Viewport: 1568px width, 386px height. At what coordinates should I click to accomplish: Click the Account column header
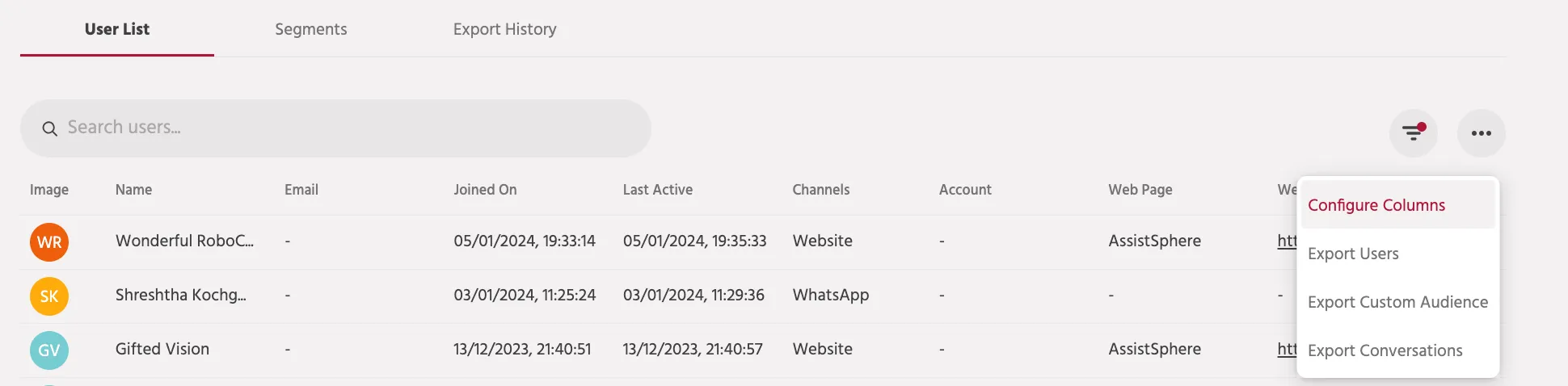(965, 190)
